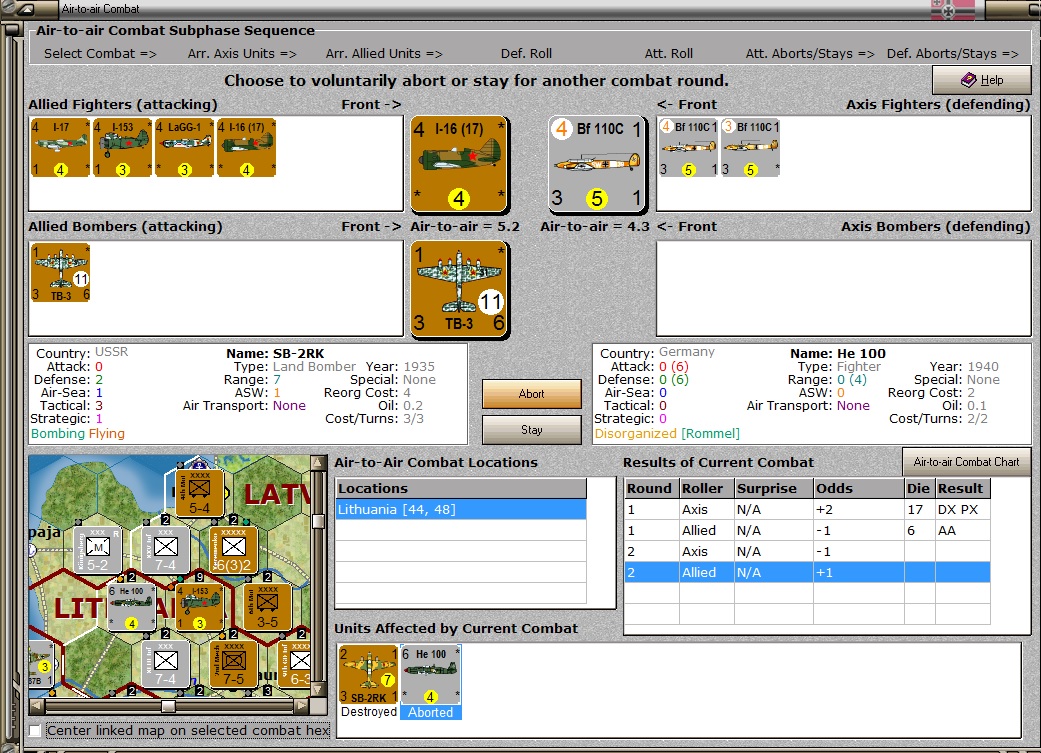Select highlighted round 2 Allied row
The height and width of the screenshot is (753, 1041).
point(807,572)
